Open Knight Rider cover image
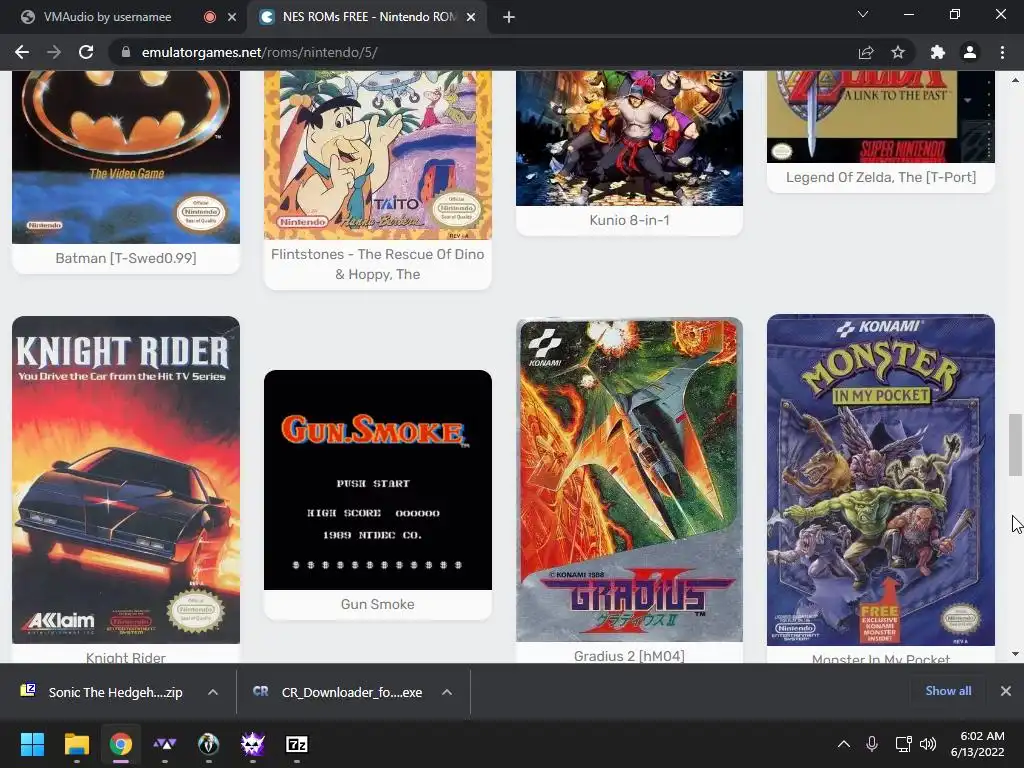Image resolution: width=1024 pixels, height=768 pixels. (x=126, y=480)
